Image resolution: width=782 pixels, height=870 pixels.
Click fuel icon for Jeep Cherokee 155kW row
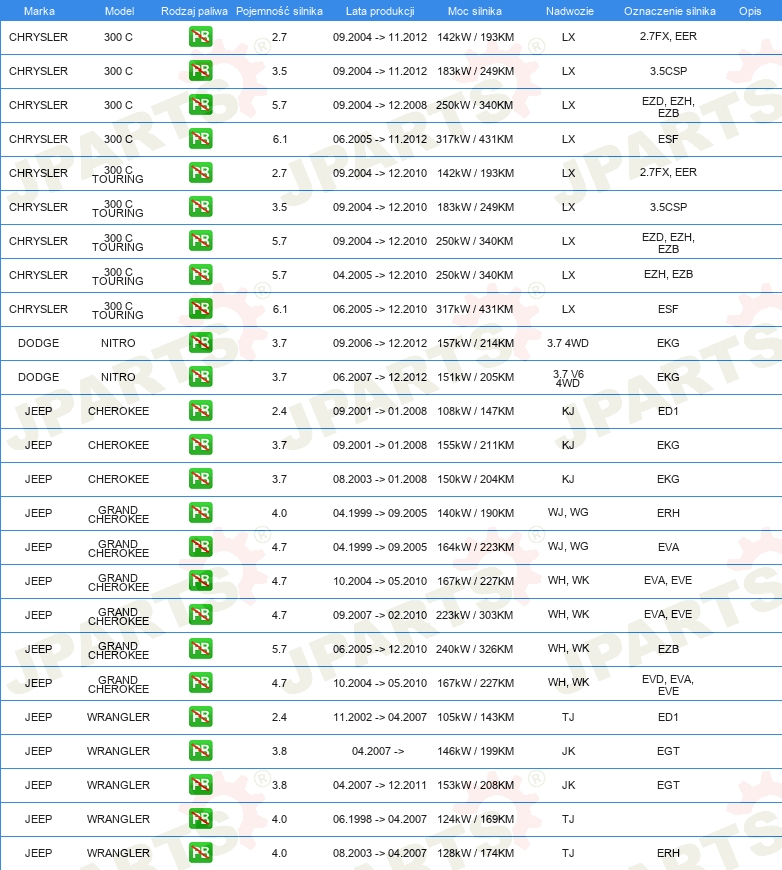click(200, 445)
